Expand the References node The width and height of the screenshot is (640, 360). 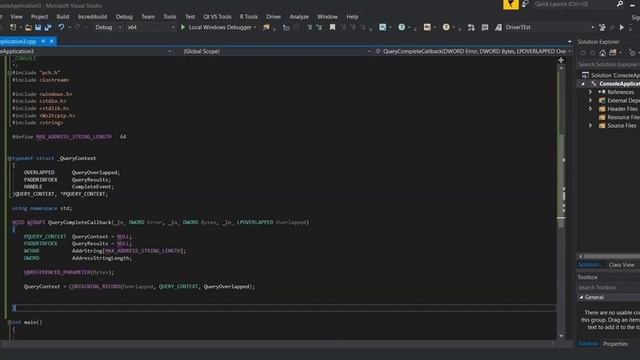[x=590, y=92]
